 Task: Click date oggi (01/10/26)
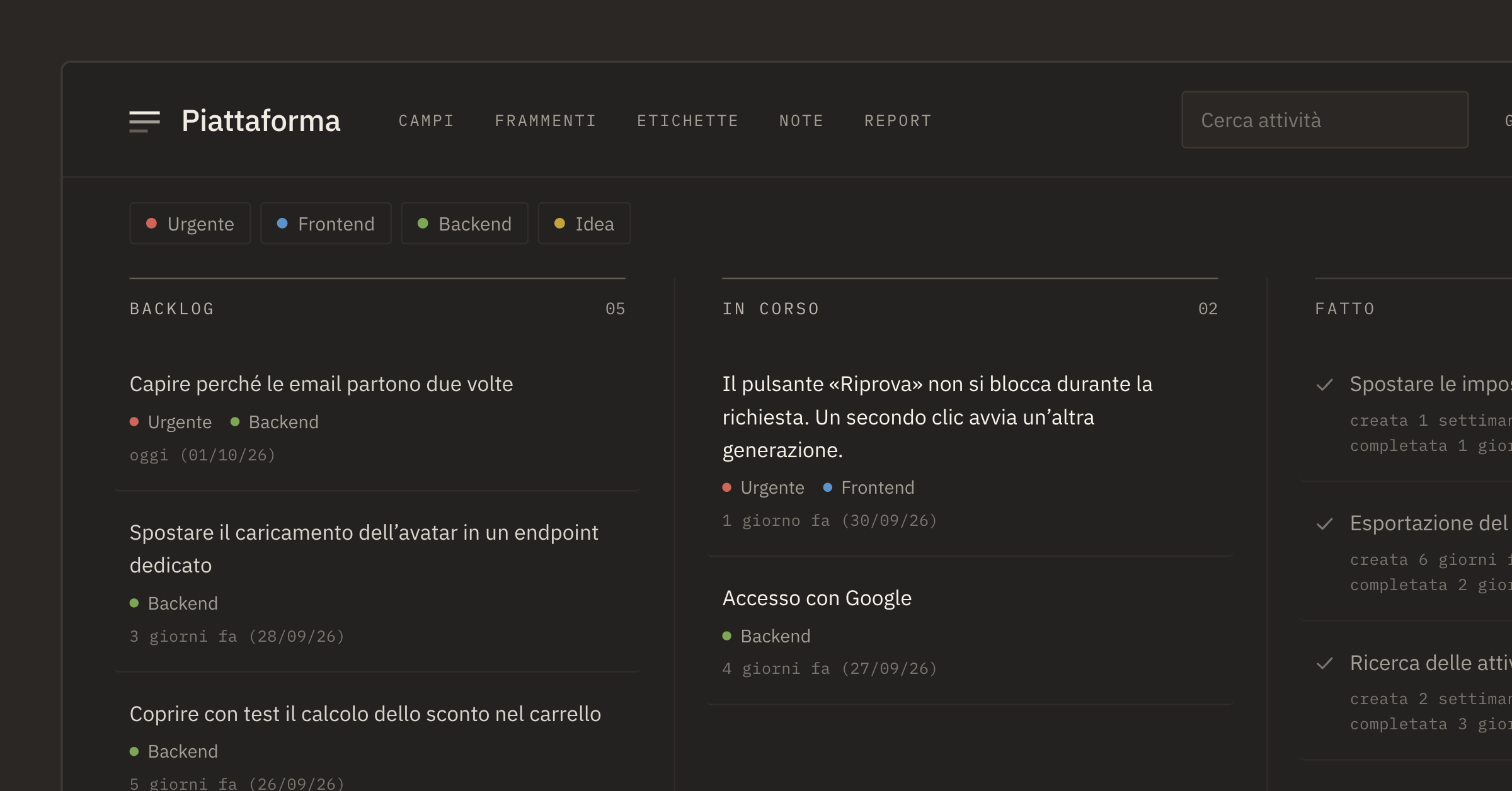[x=203, y=455]
